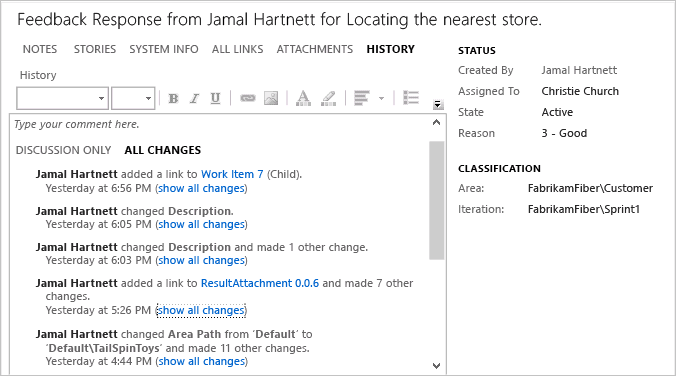Toggle bold formatting in History toolbar
The height and width of the screenshot is (376, 676).
coord(173,98)
